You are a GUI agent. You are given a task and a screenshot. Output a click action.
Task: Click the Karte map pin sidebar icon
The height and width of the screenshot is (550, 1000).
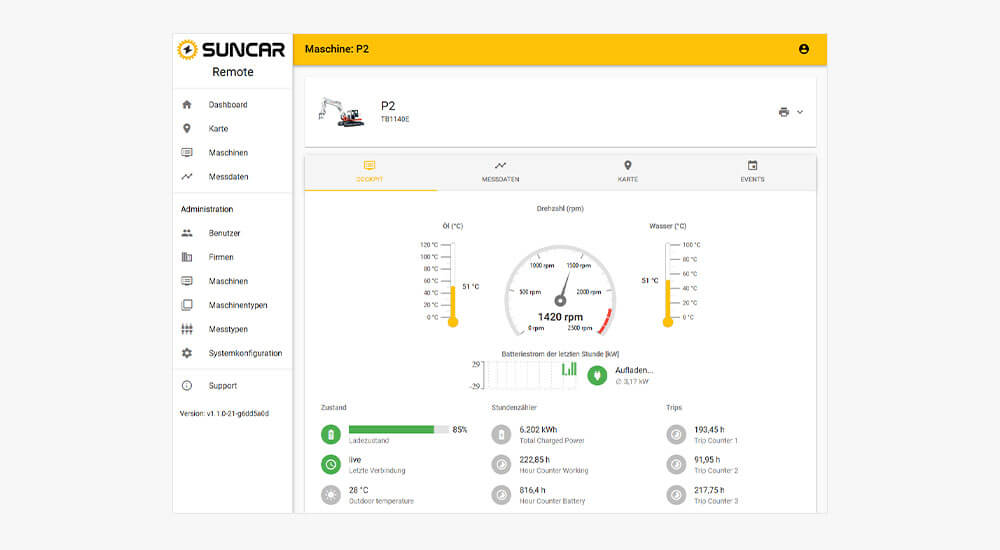click(187, 129)
